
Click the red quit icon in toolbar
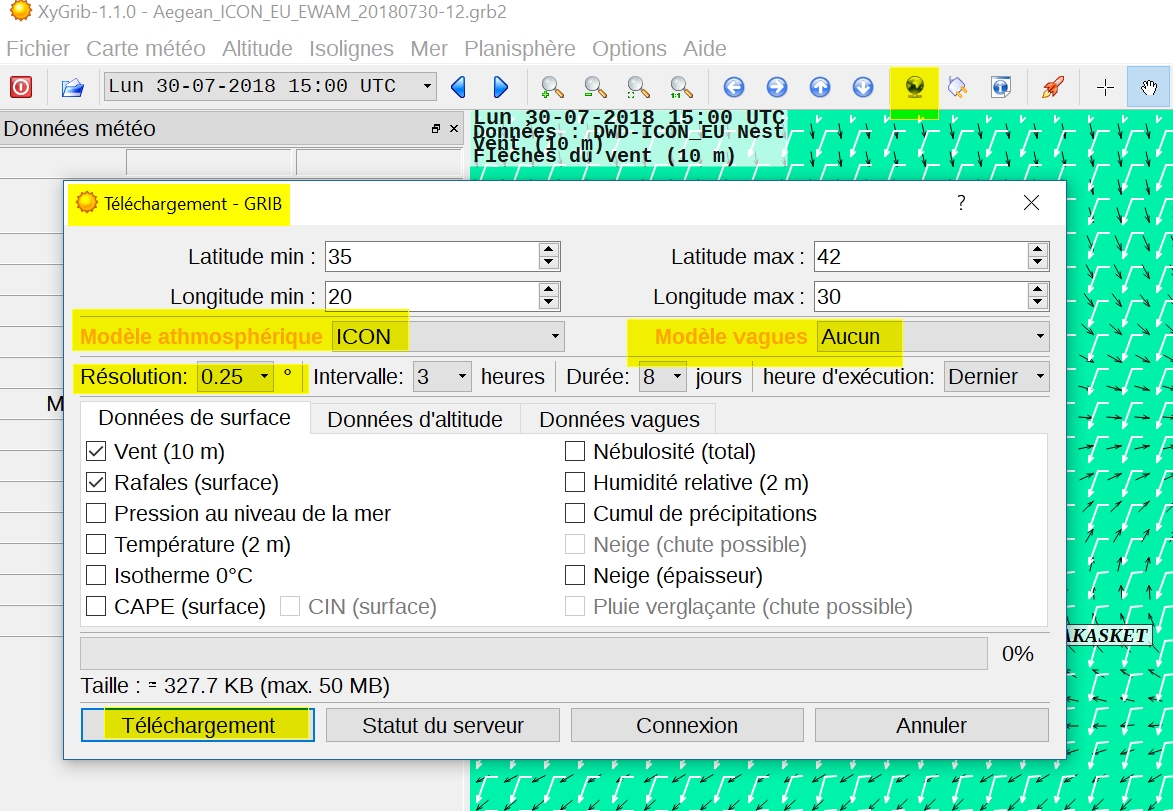pyautogui.click(x=21, y=87)
